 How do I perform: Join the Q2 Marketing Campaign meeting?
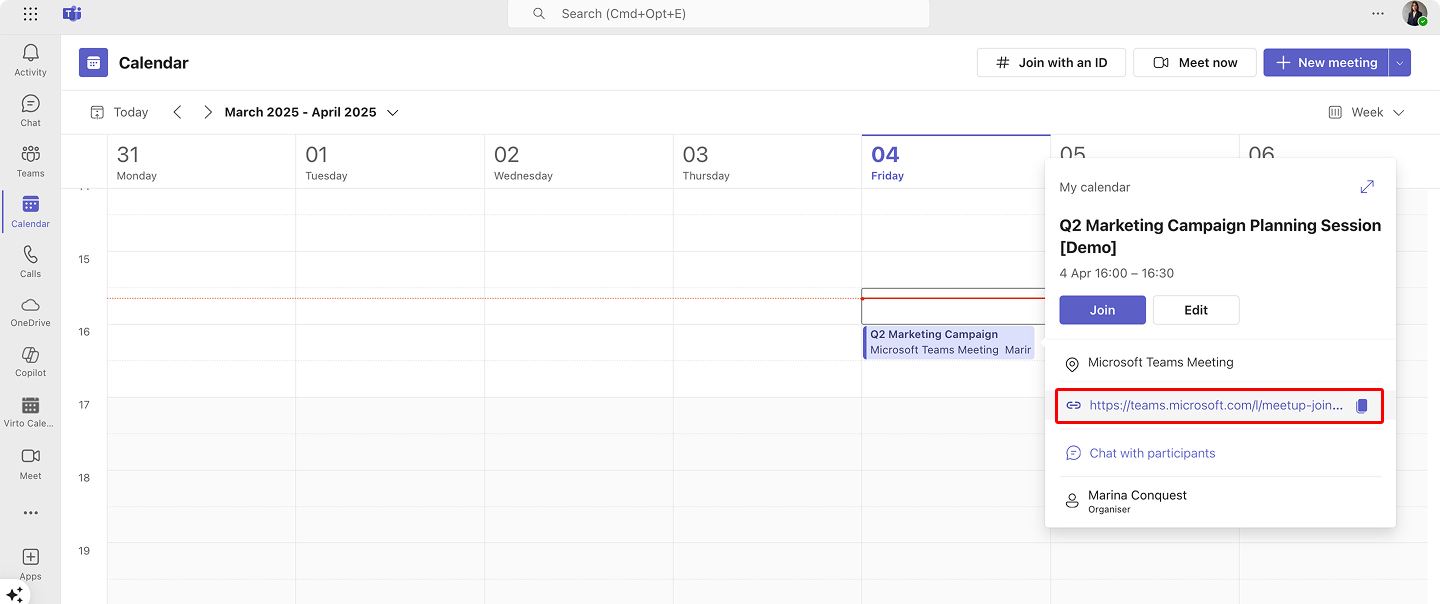(x=1102, y=310)
